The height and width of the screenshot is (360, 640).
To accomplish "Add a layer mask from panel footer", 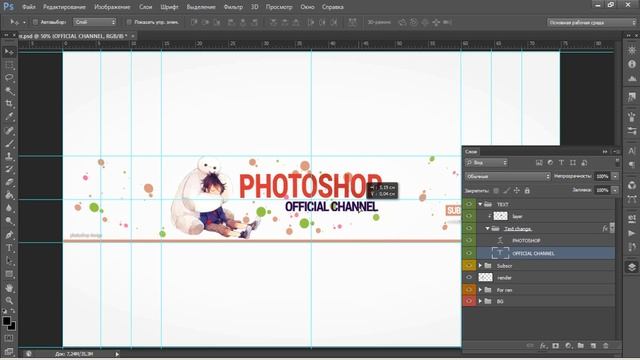I will pos(556,346).
